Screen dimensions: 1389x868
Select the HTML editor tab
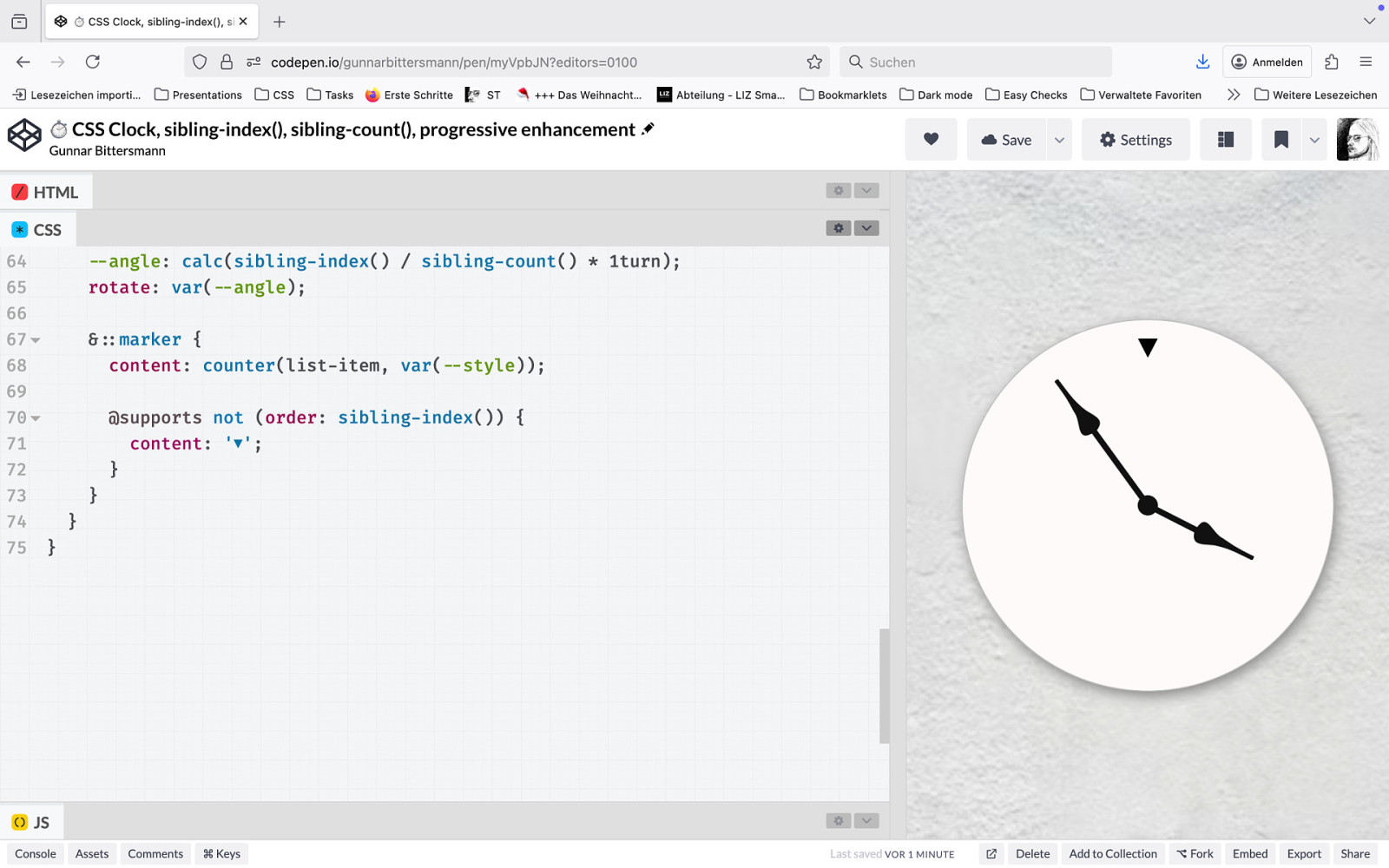pos(46,192)
